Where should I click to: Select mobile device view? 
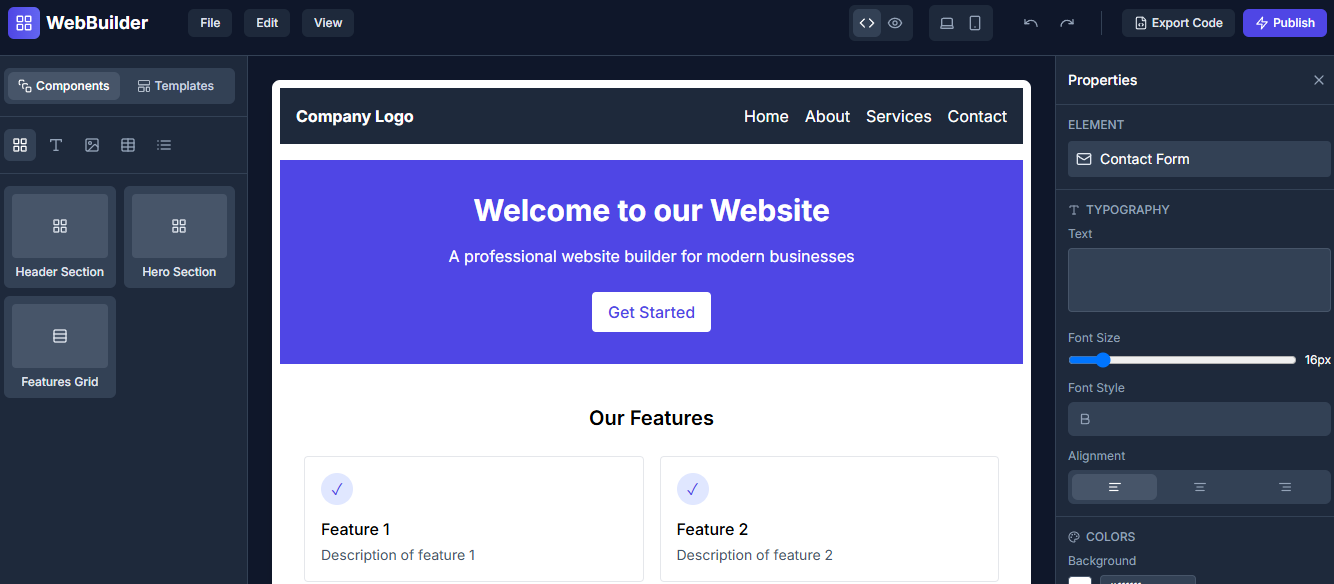[x=975, y=23]
